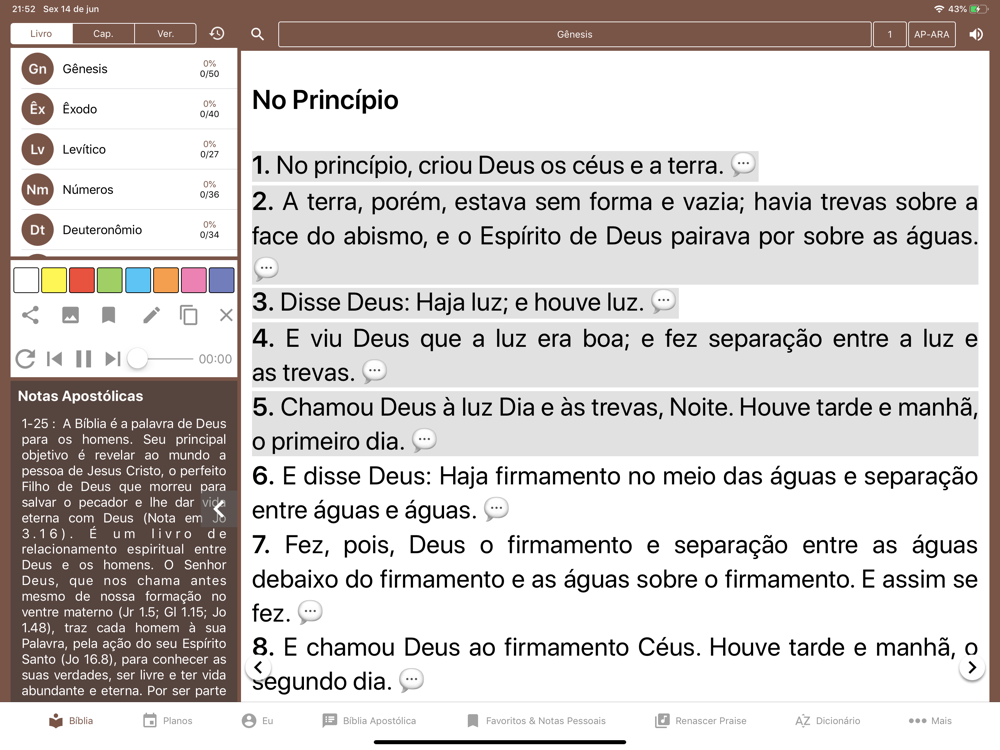The image size is (1000, 750).
Task: Add note with pencil icon
Action: click(151, 315)
